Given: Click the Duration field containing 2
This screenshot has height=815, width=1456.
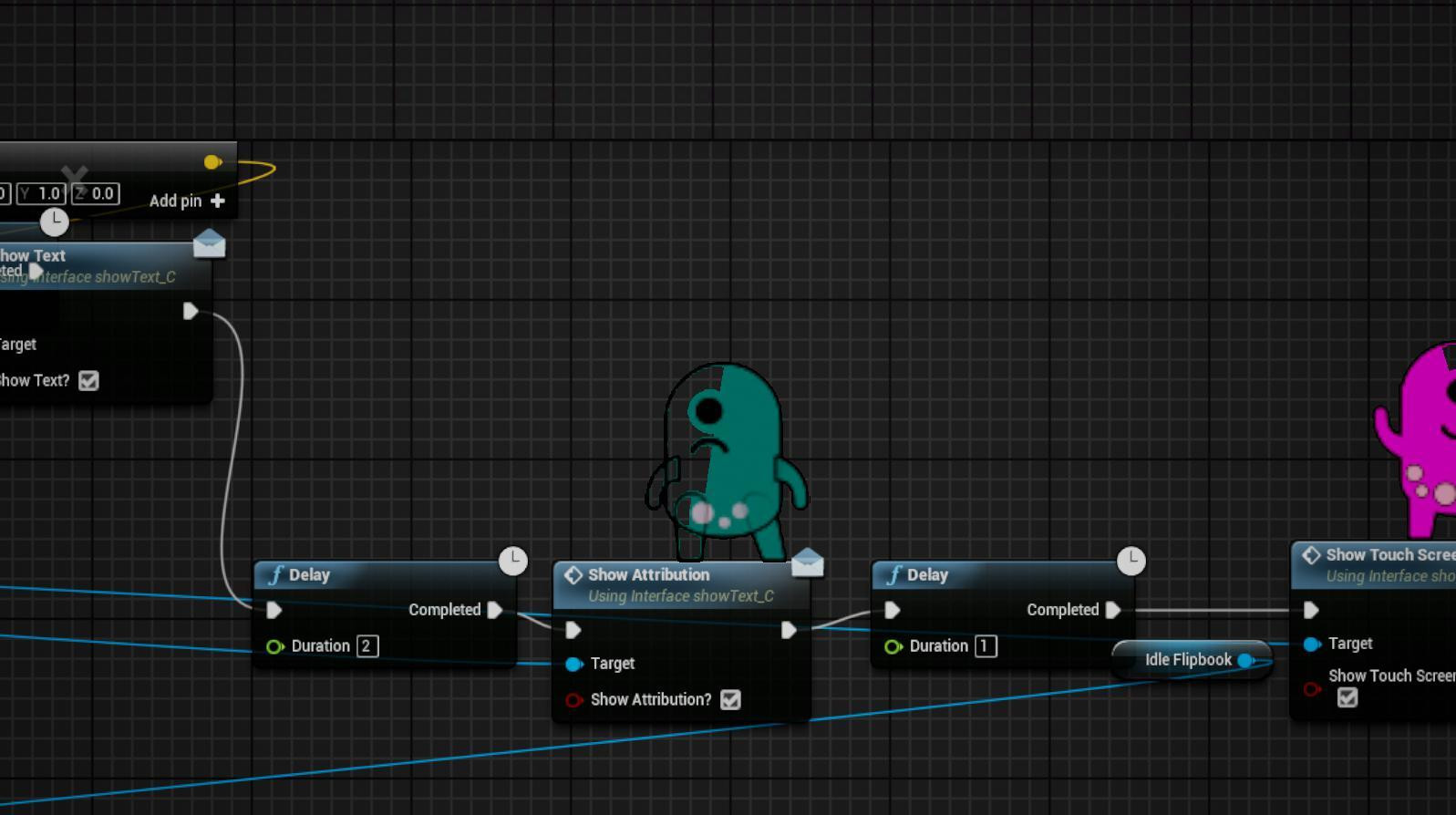Looking at the screenshot, I should point(367,646).
